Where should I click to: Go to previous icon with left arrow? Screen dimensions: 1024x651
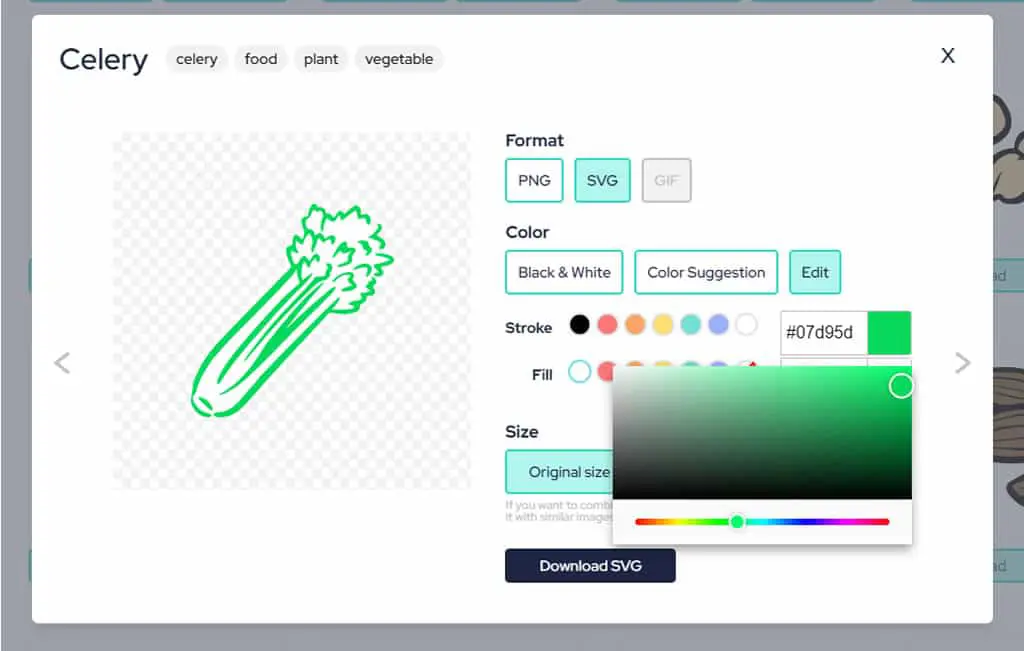(62, 363)
